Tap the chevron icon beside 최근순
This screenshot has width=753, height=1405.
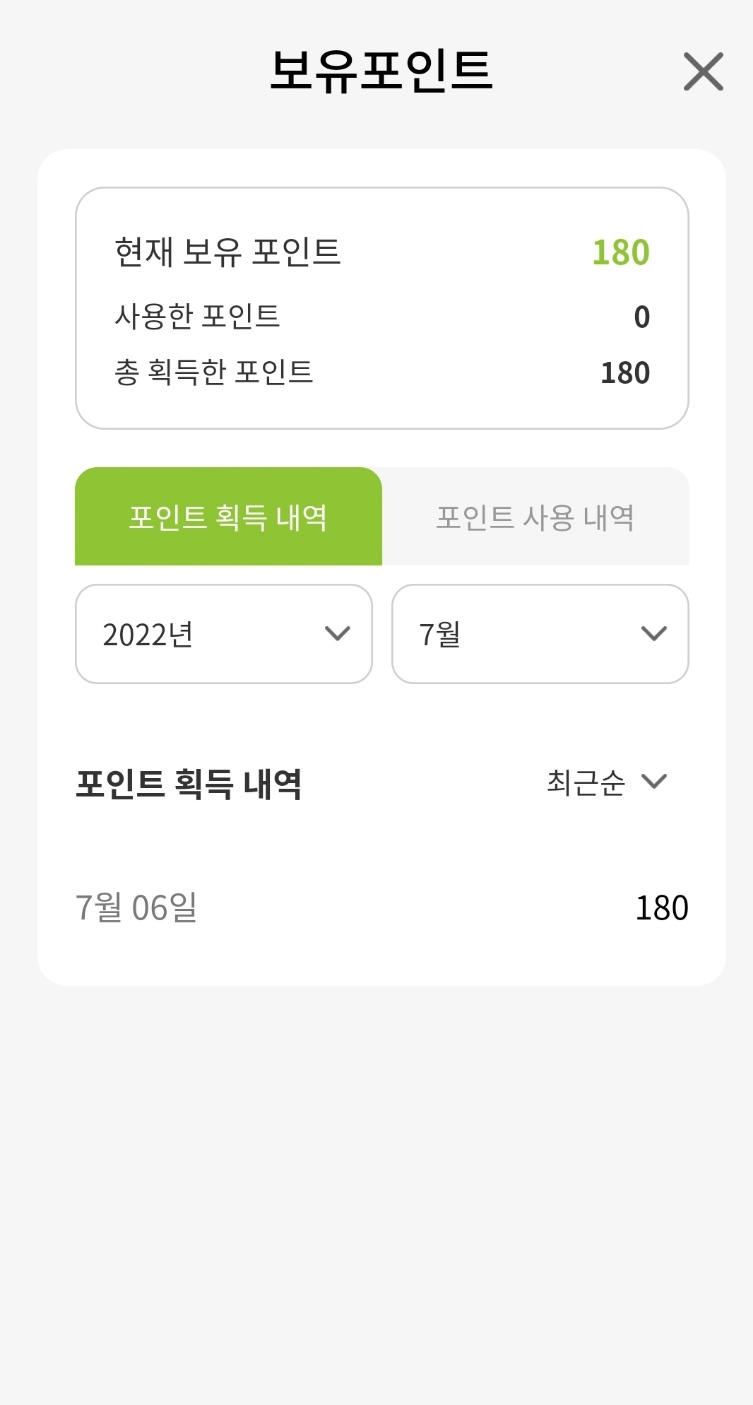(x=654, y=781)
